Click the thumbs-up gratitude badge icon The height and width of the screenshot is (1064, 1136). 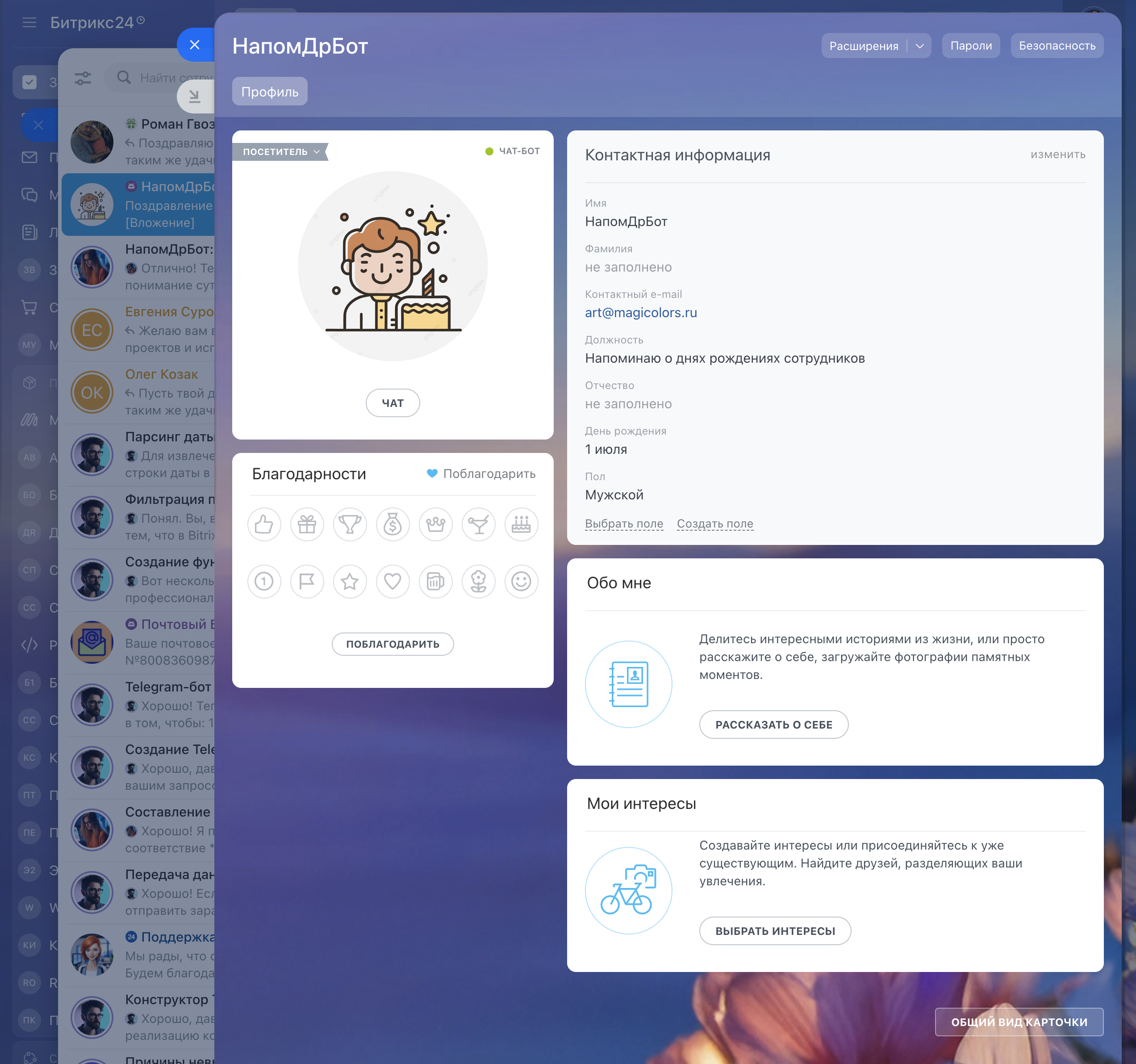point(264,524)
